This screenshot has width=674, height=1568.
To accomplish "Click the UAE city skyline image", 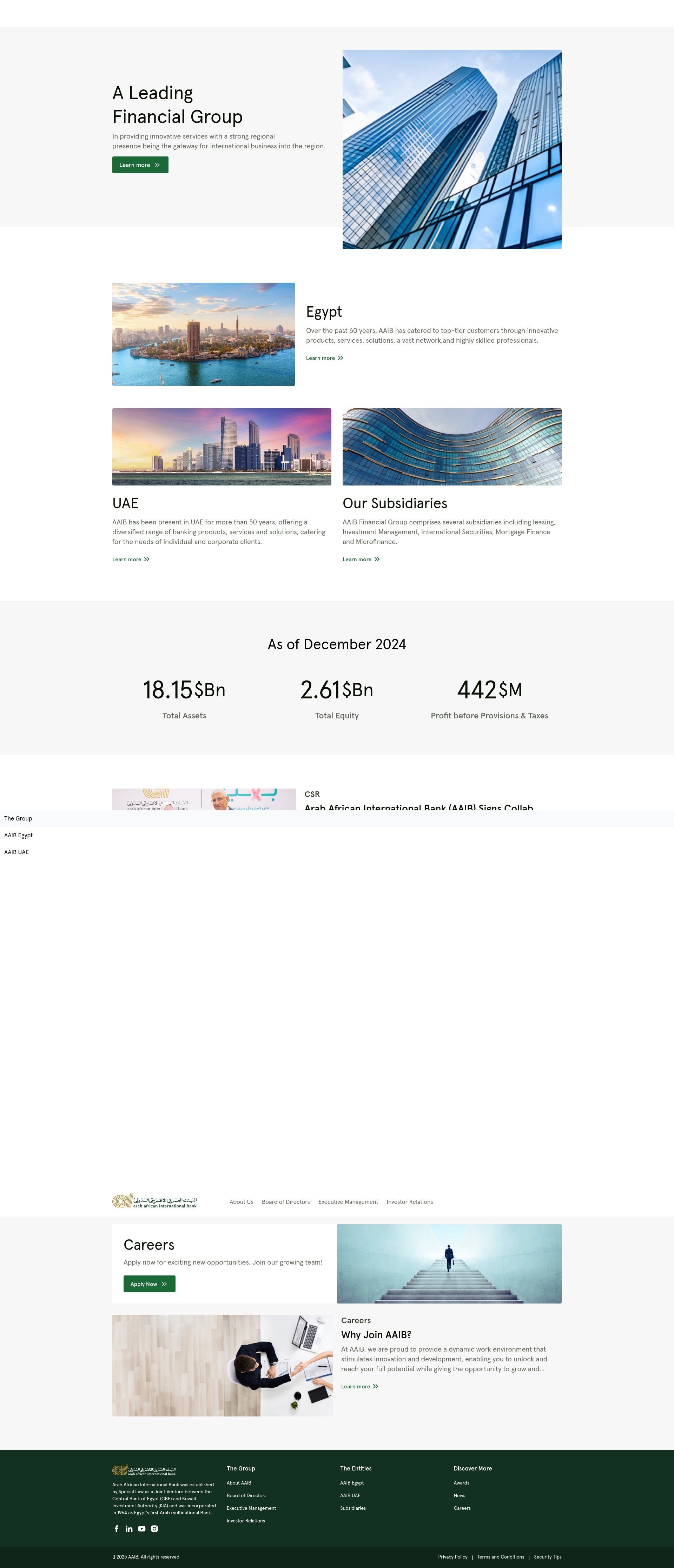I will coord(222,447).
